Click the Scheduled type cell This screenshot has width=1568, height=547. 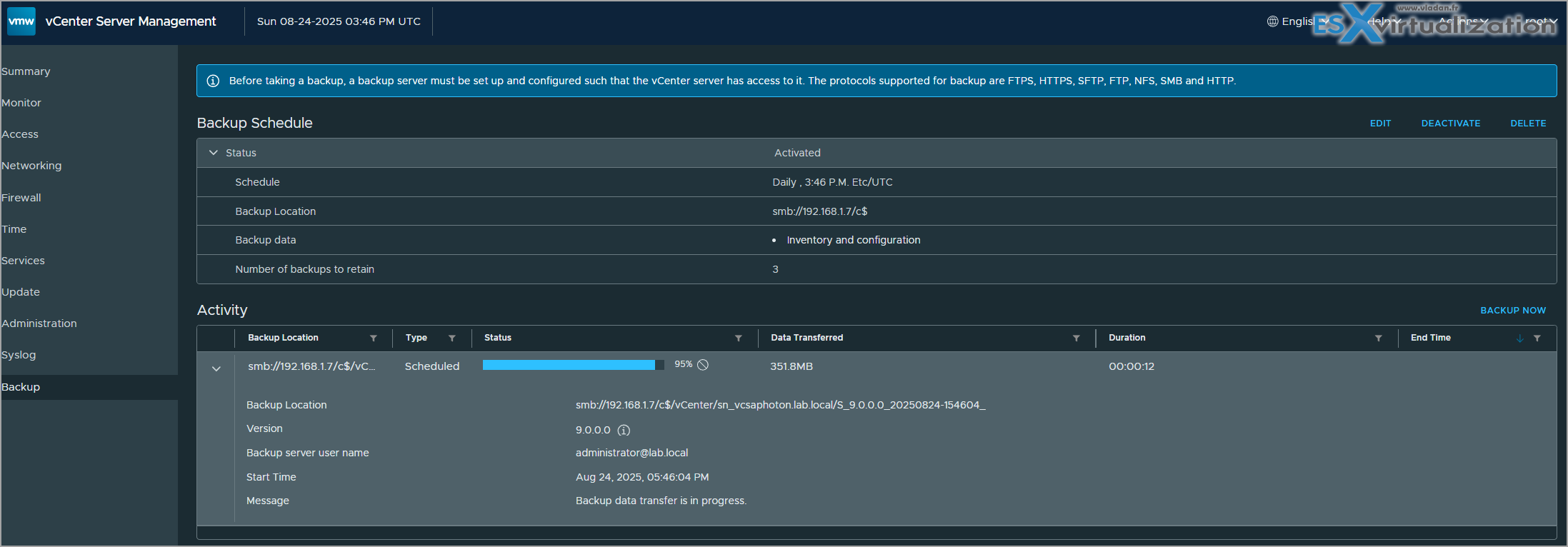coord(432,366)
